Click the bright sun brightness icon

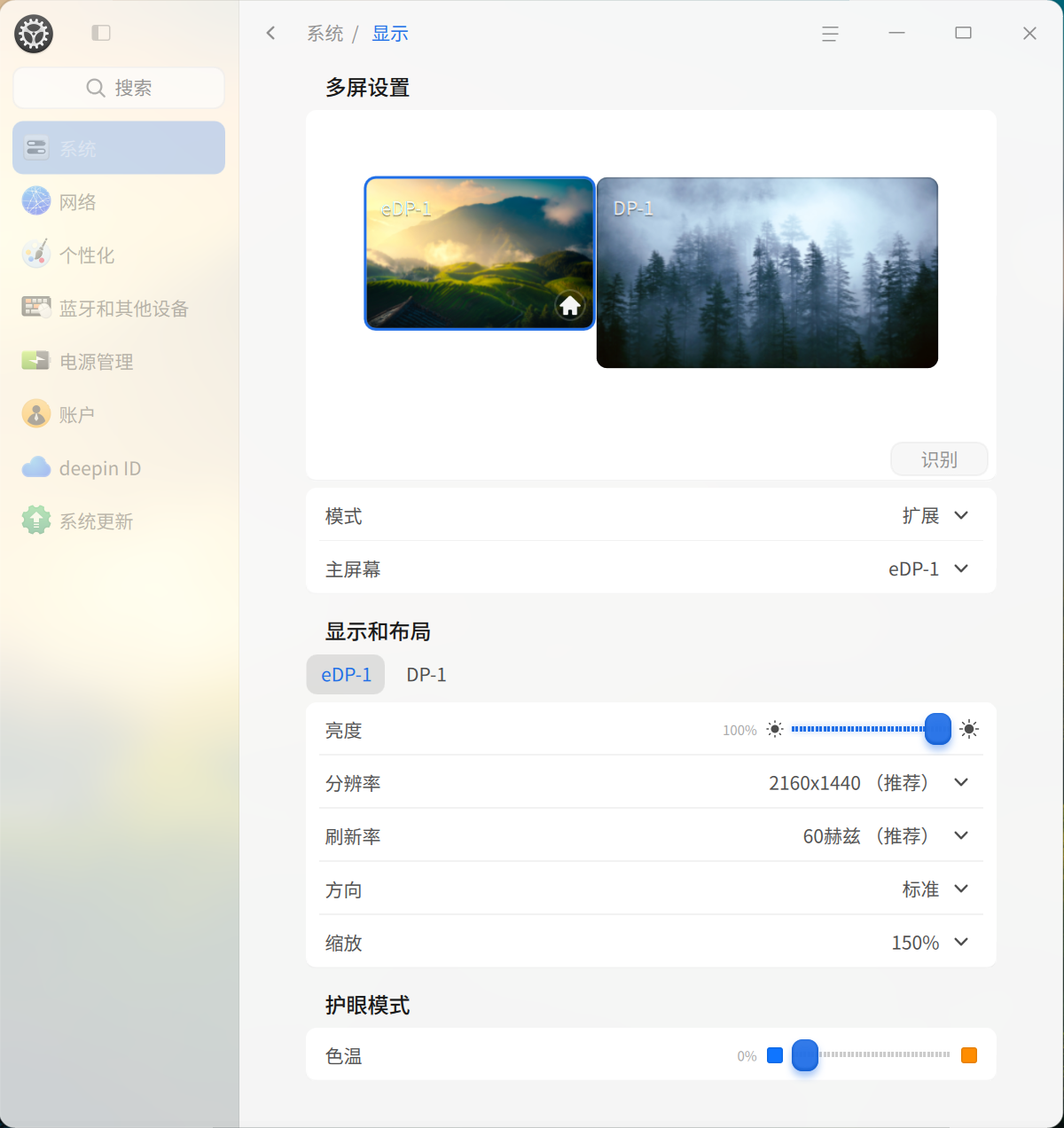click(x=969, y=730)
